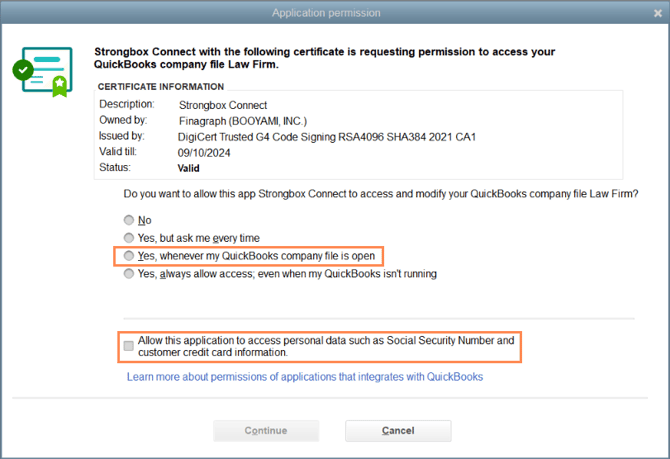
Task: Click the CERTIFICATE INFORMATION heading
Action: 161,87
